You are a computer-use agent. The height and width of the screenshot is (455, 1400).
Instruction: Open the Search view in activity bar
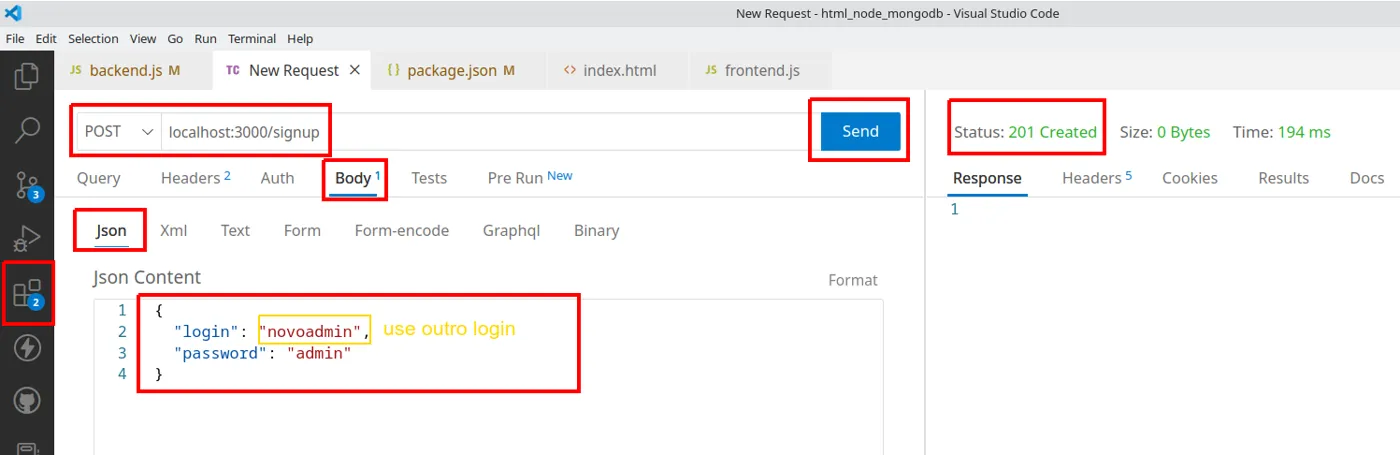[x=28, y=130]
